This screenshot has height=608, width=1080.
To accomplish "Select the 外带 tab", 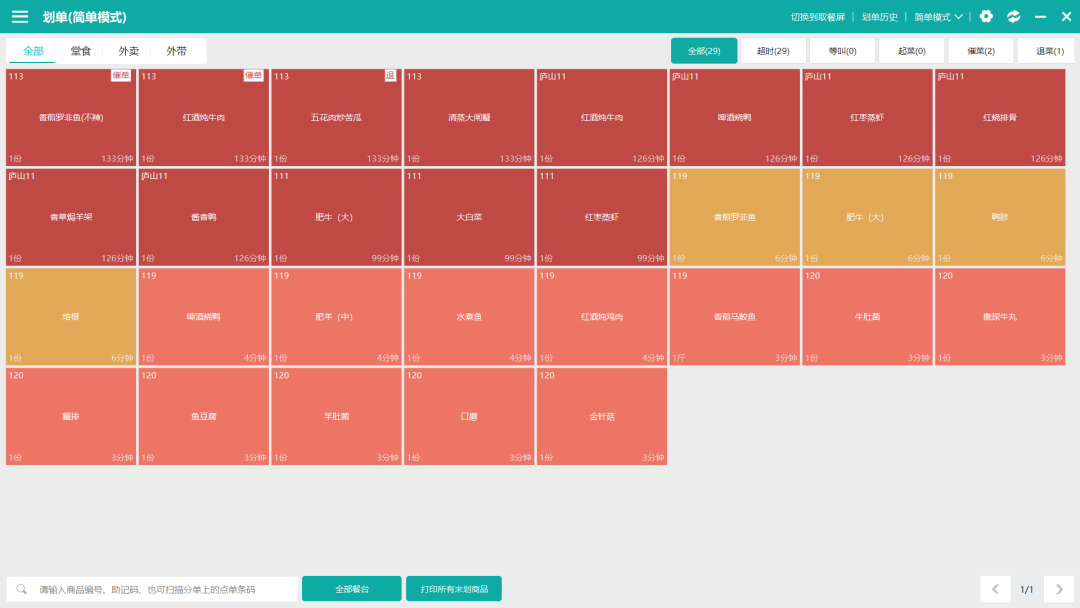I will click(x=177, y=51).
